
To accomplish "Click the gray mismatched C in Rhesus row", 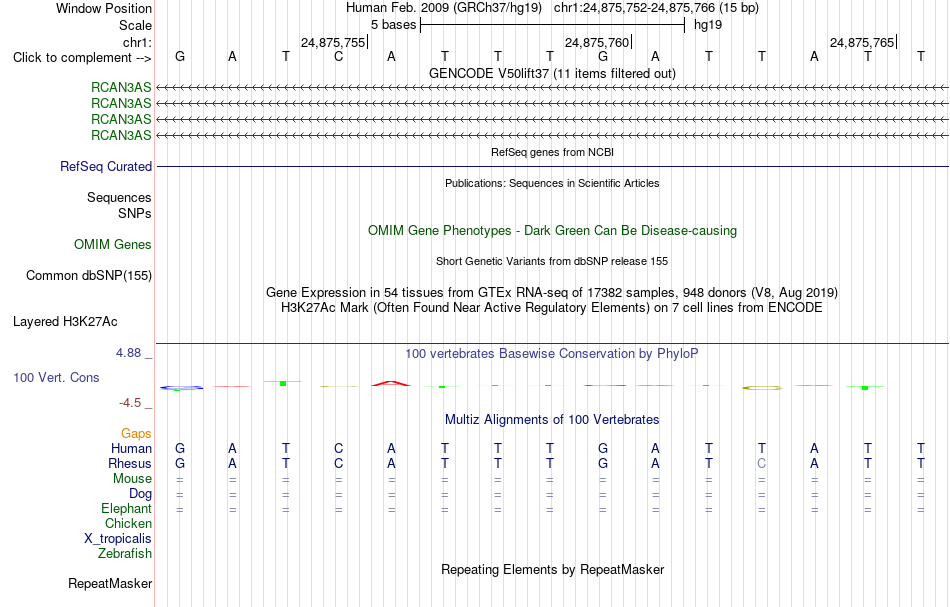I will (762, 463).
